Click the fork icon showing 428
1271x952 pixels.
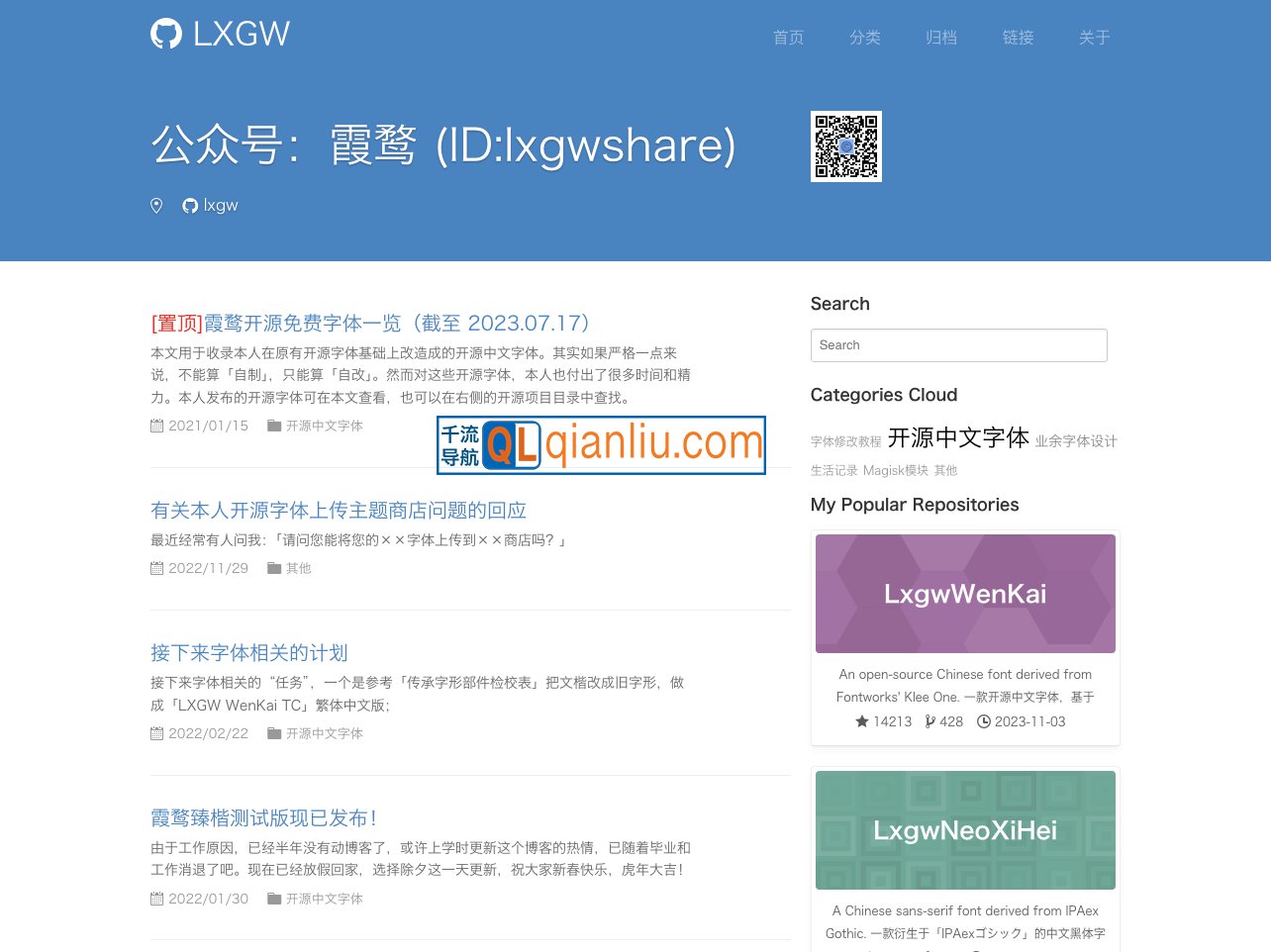pyautogui.click(x=930, y=721)
